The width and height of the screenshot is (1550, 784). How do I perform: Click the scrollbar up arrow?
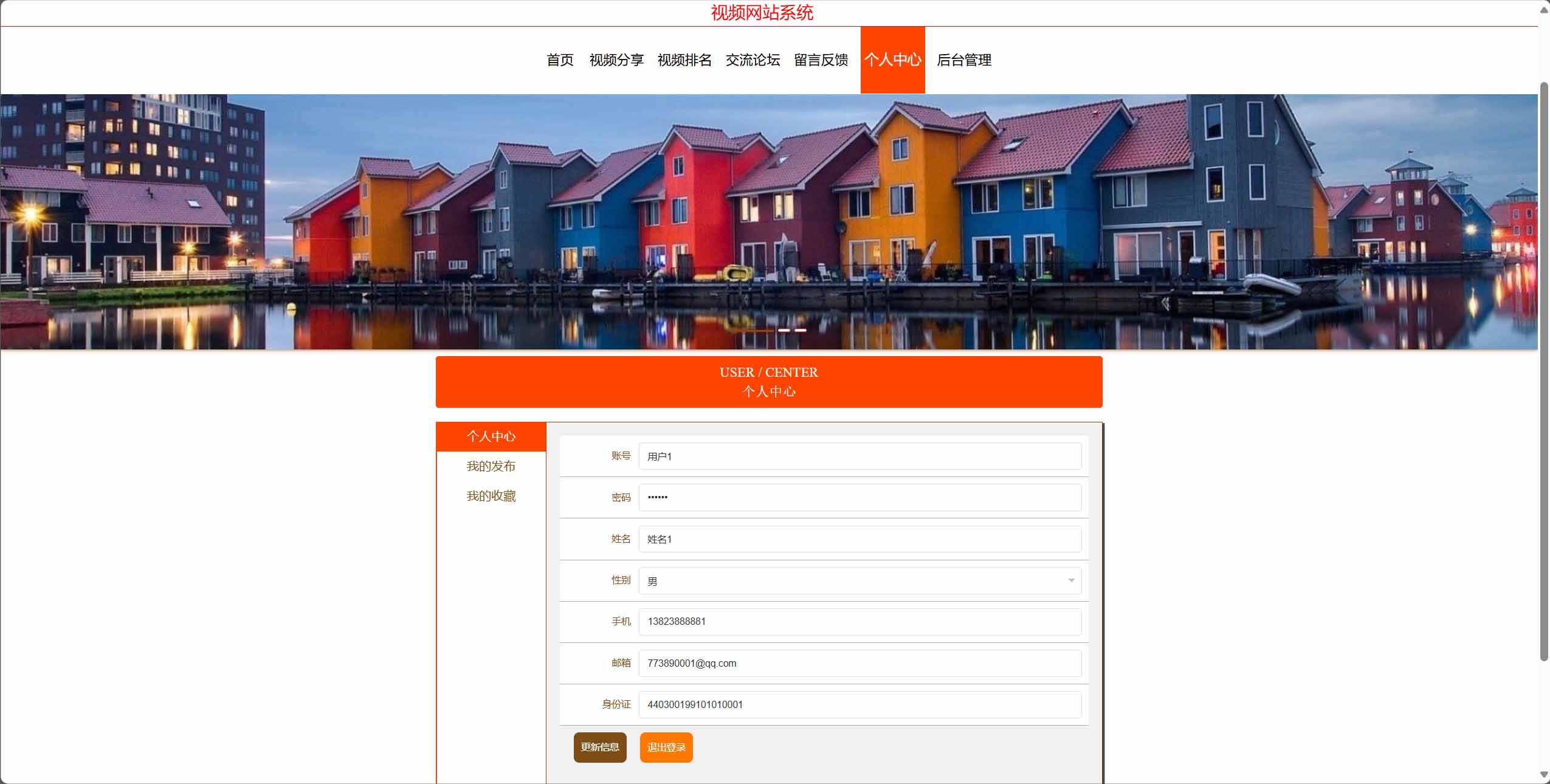click(x=1544, y=9)
